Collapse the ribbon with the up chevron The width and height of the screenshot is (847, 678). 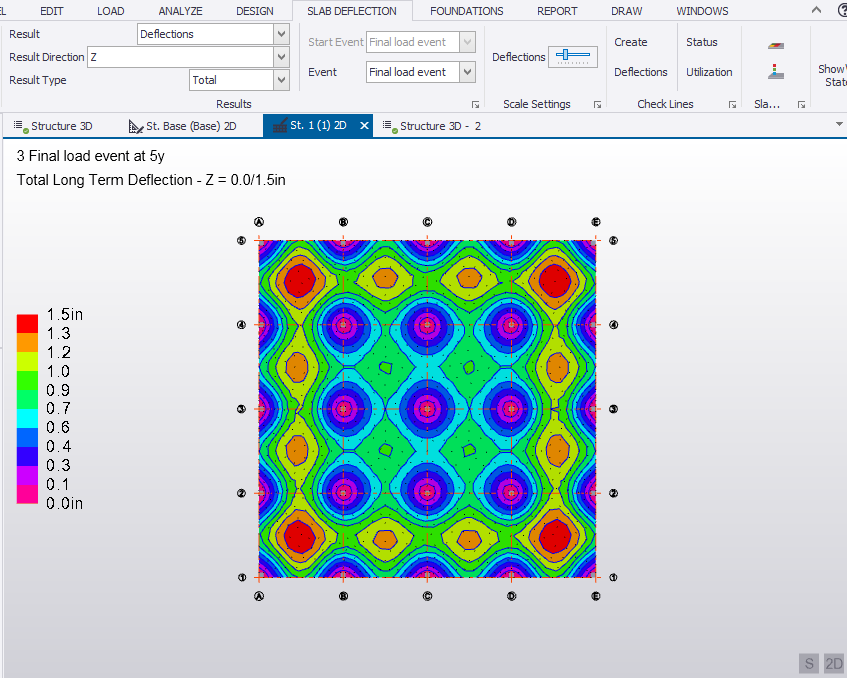click(x=817, y=11)
